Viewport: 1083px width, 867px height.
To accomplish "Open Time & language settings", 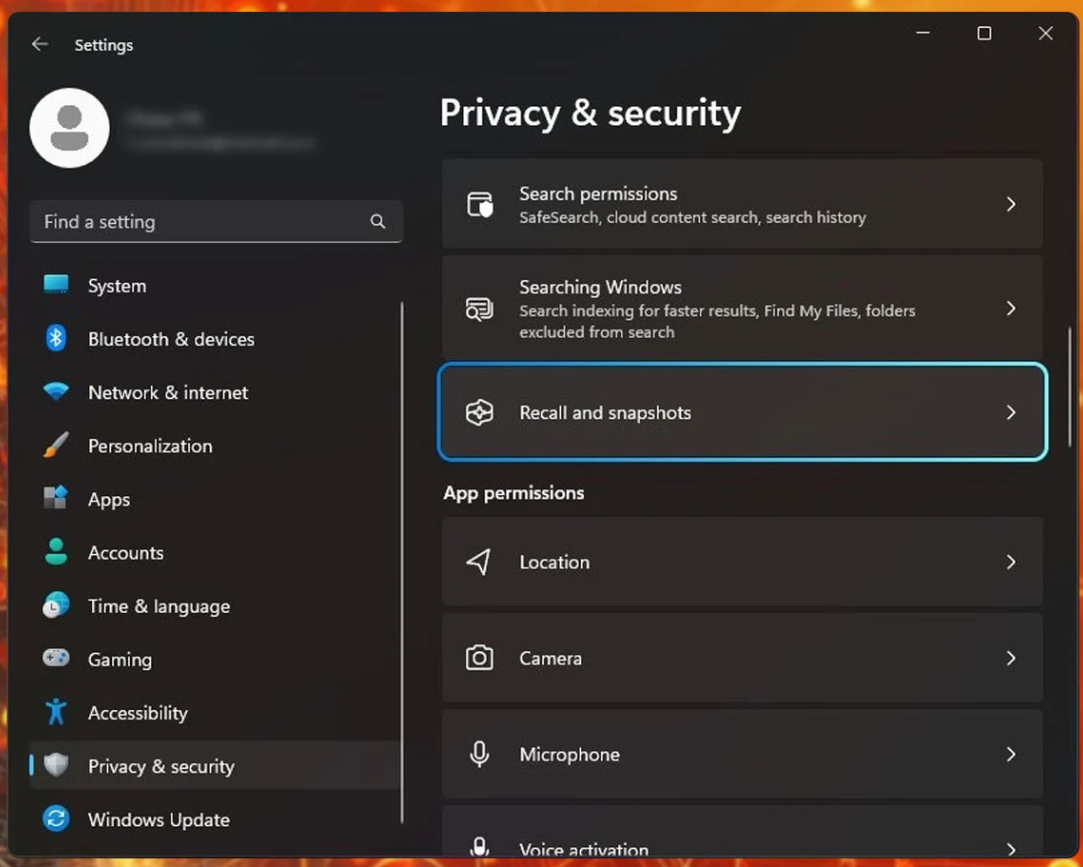I will (159, 606).
